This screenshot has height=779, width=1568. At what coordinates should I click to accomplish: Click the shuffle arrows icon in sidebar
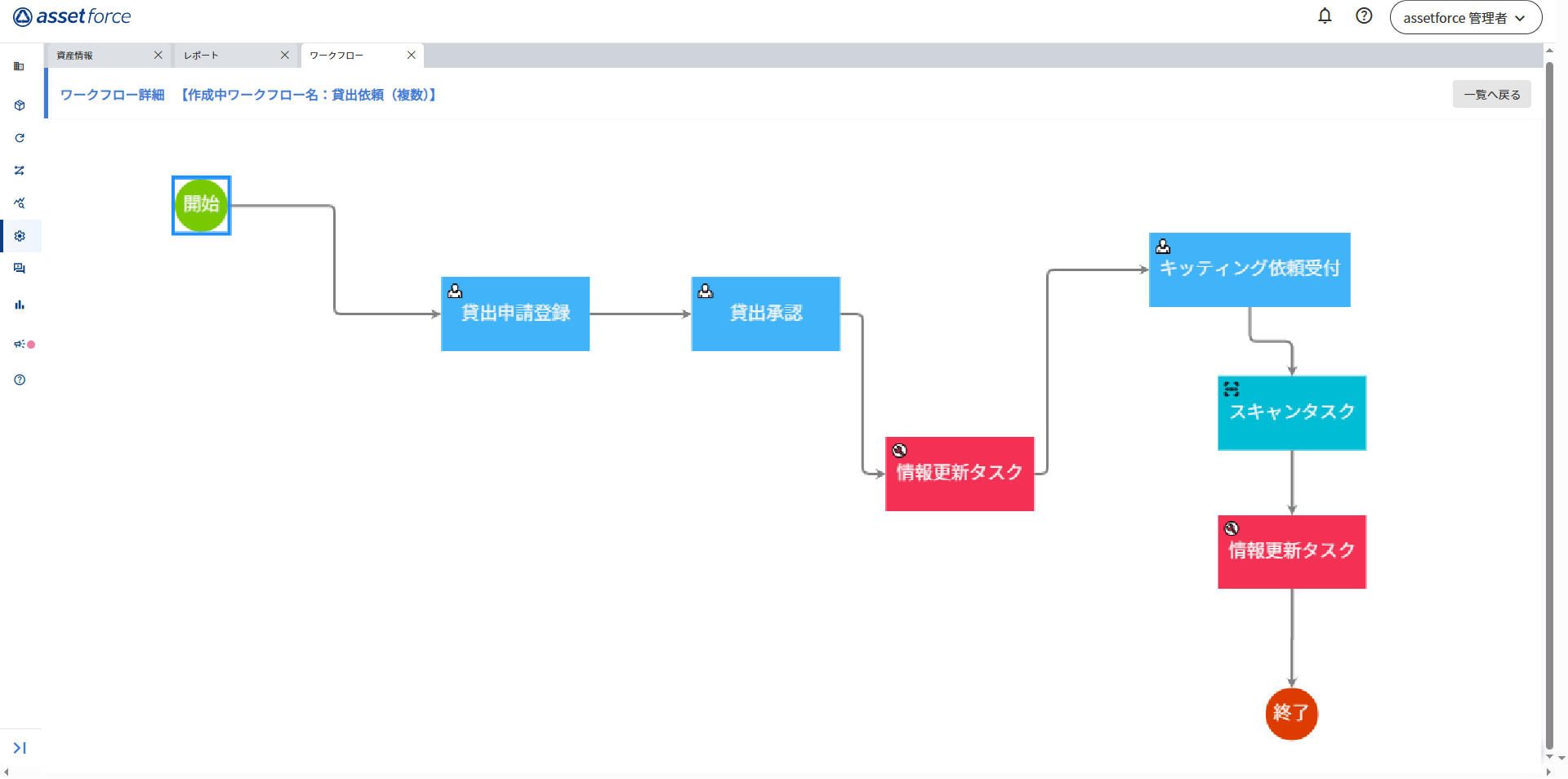point(20,171)
